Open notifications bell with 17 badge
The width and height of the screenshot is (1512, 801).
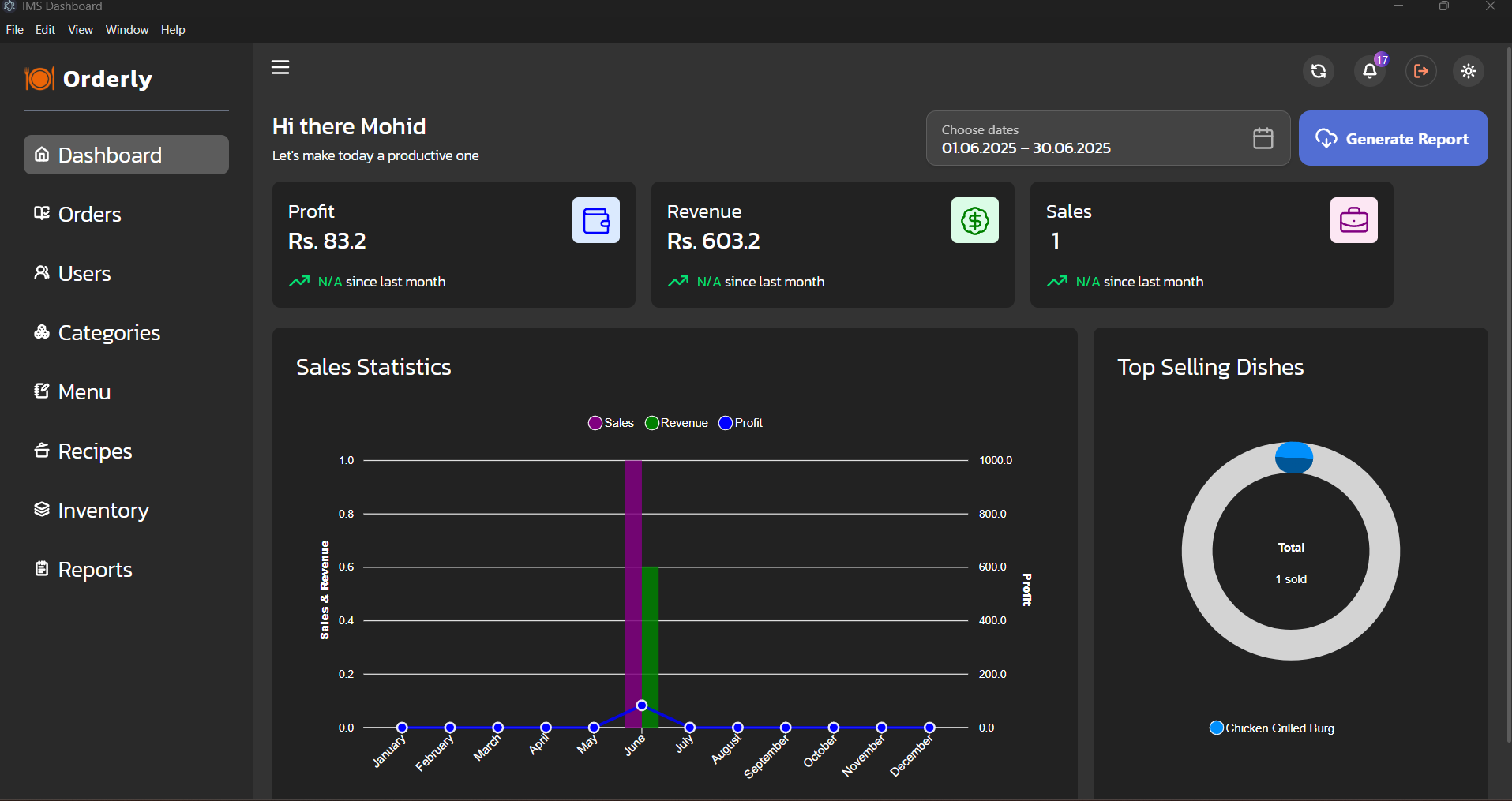[x=1370, y=71]
